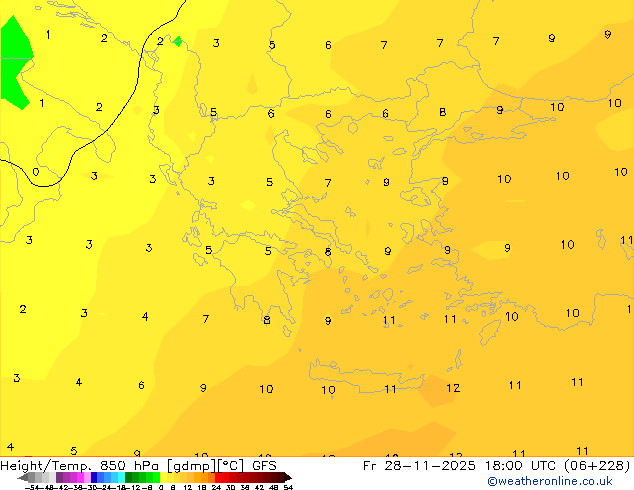Click the '54' legend scale label

pos(288,487)
